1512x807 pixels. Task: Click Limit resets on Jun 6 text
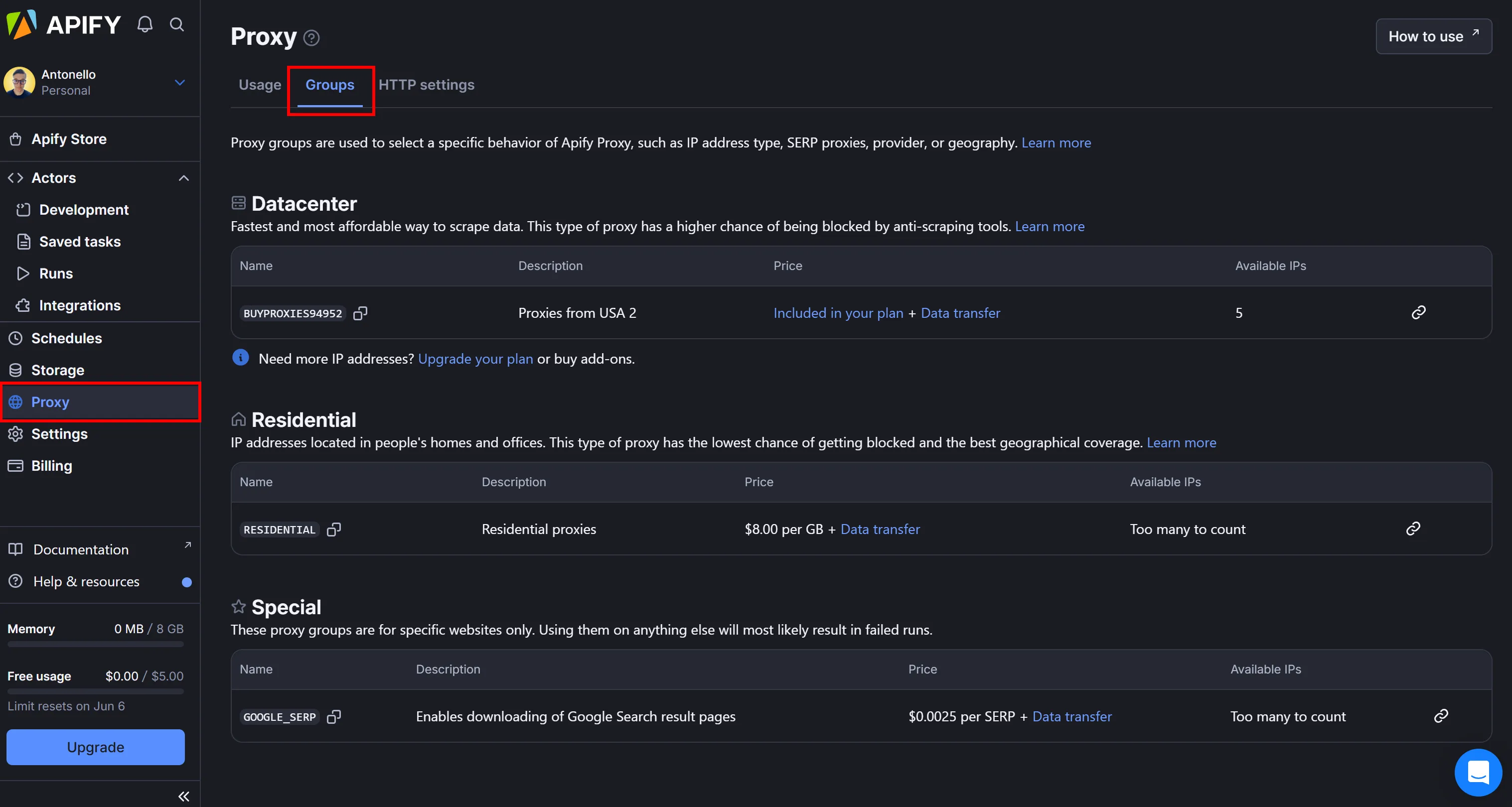66,706
